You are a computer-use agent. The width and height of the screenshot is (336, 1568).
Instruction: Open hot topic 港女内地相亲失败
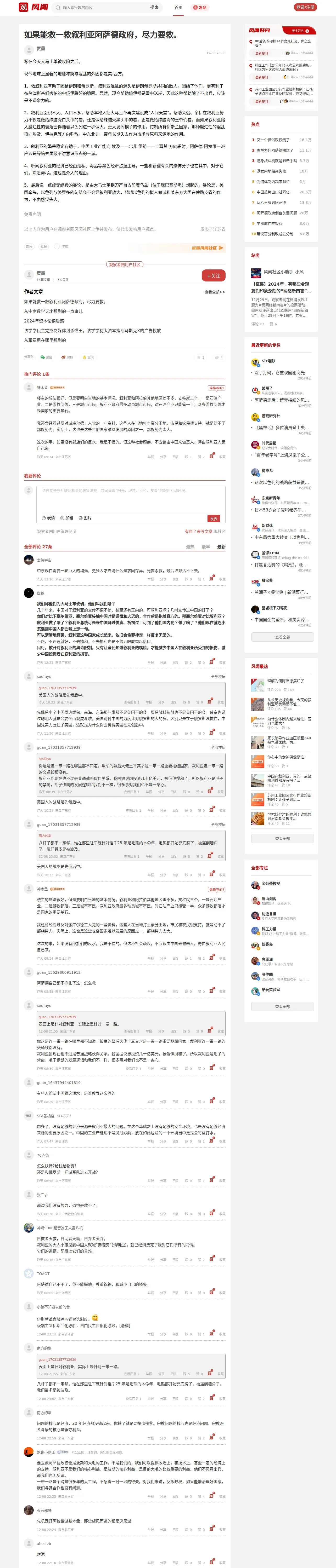point(271,171)
